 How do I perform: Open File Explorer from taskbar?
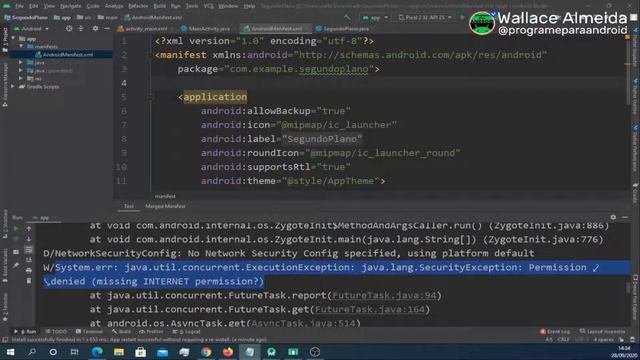tap(119, 352)
